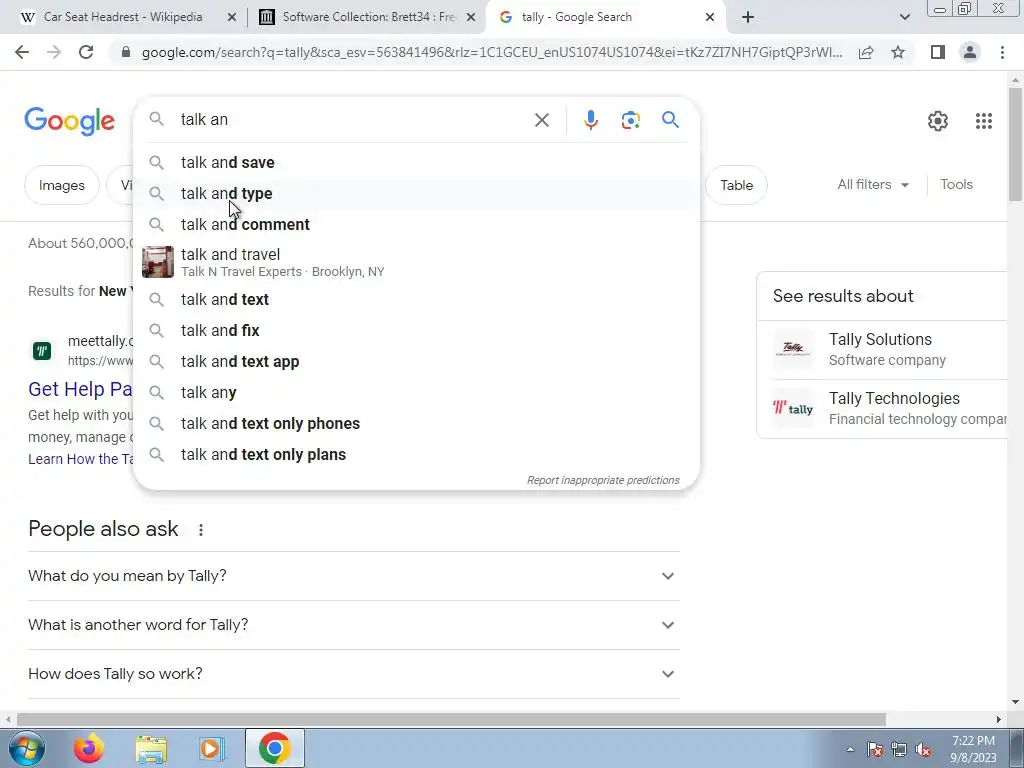Open the All filters dropdown
Screen dimensions: 1024x768
click(873, 185)
